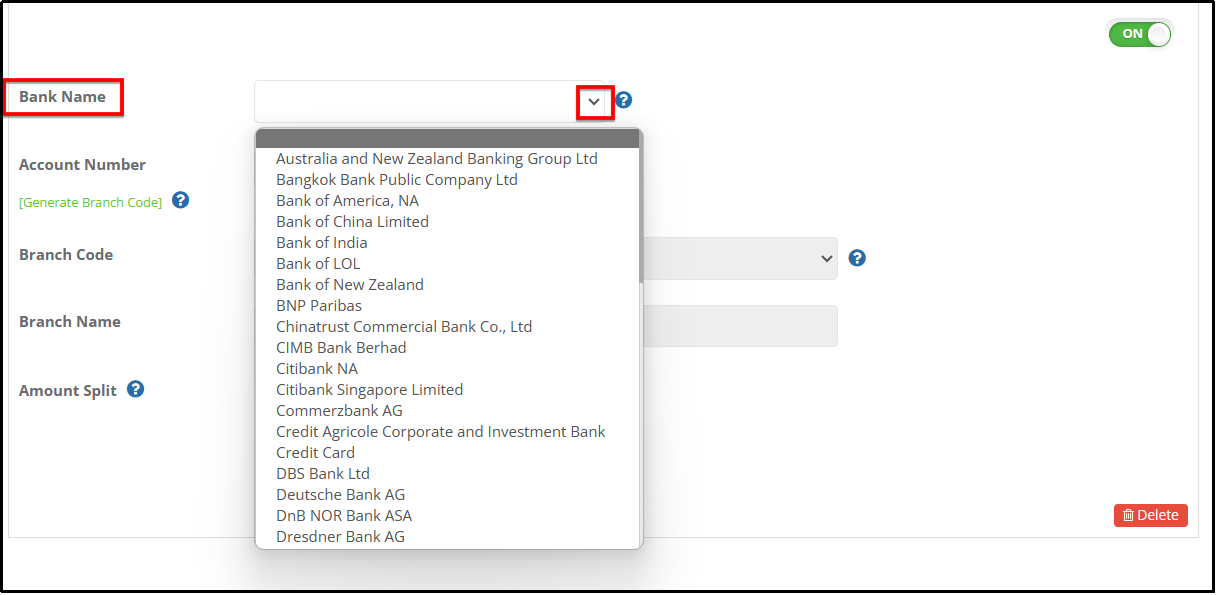The height and width of the screenshot is (595, 1217).
Task: Select Citibank Singapore Limited option
Action: point(369,390)
